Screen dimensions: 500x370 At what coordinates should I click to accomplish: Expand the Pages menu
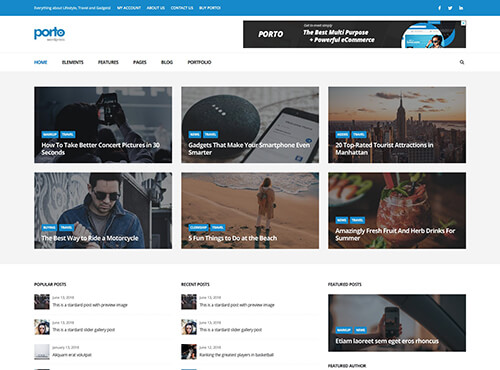140,62
